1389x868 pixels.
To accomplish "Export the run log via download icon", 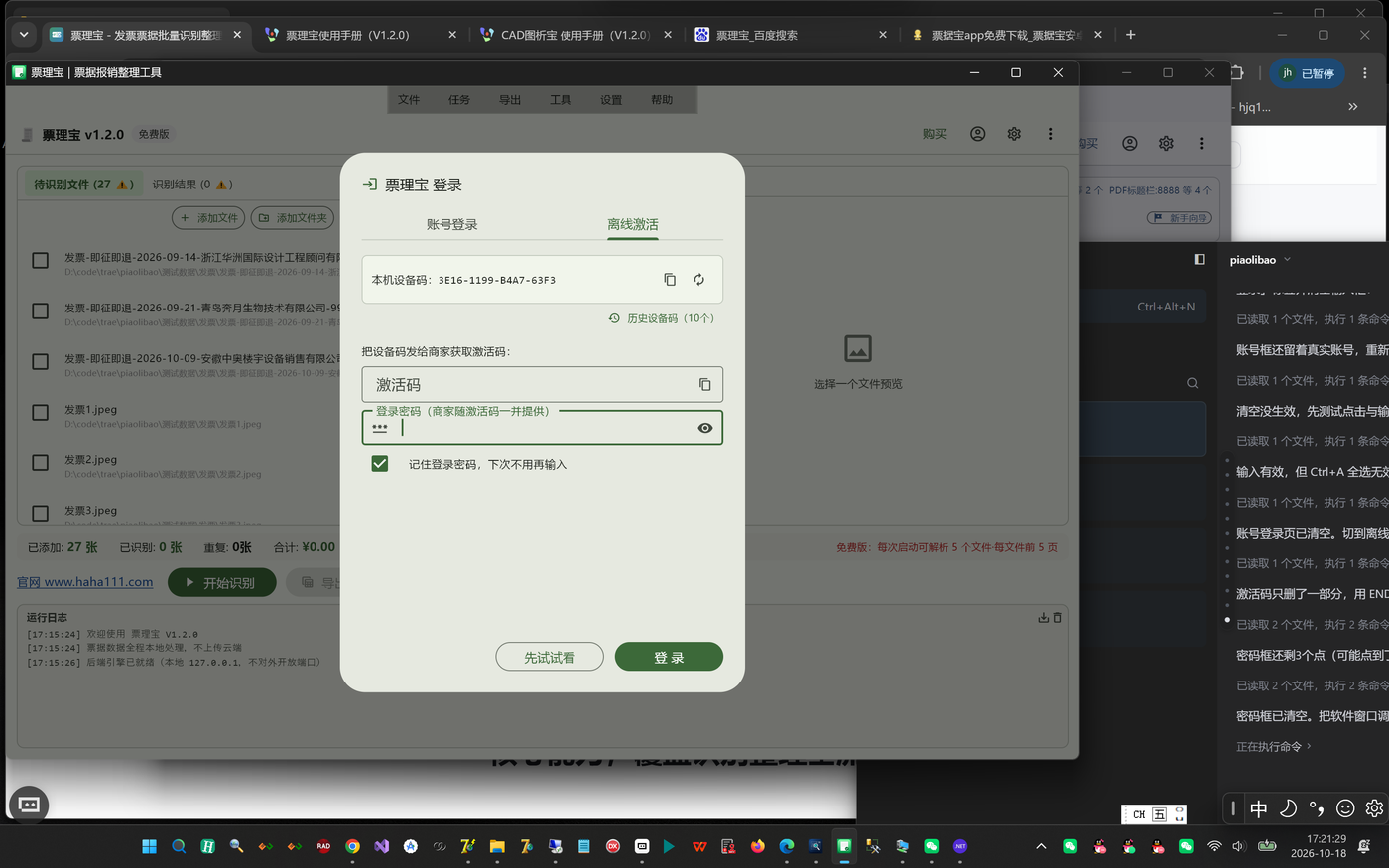I will (1043, 617).
